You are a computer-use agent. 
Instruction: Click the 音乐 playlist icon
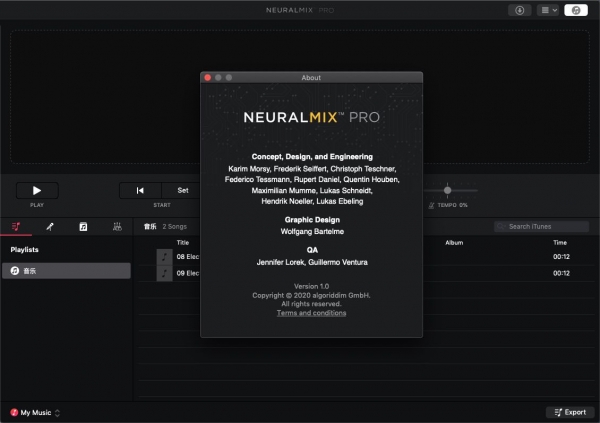click(15, 271)
